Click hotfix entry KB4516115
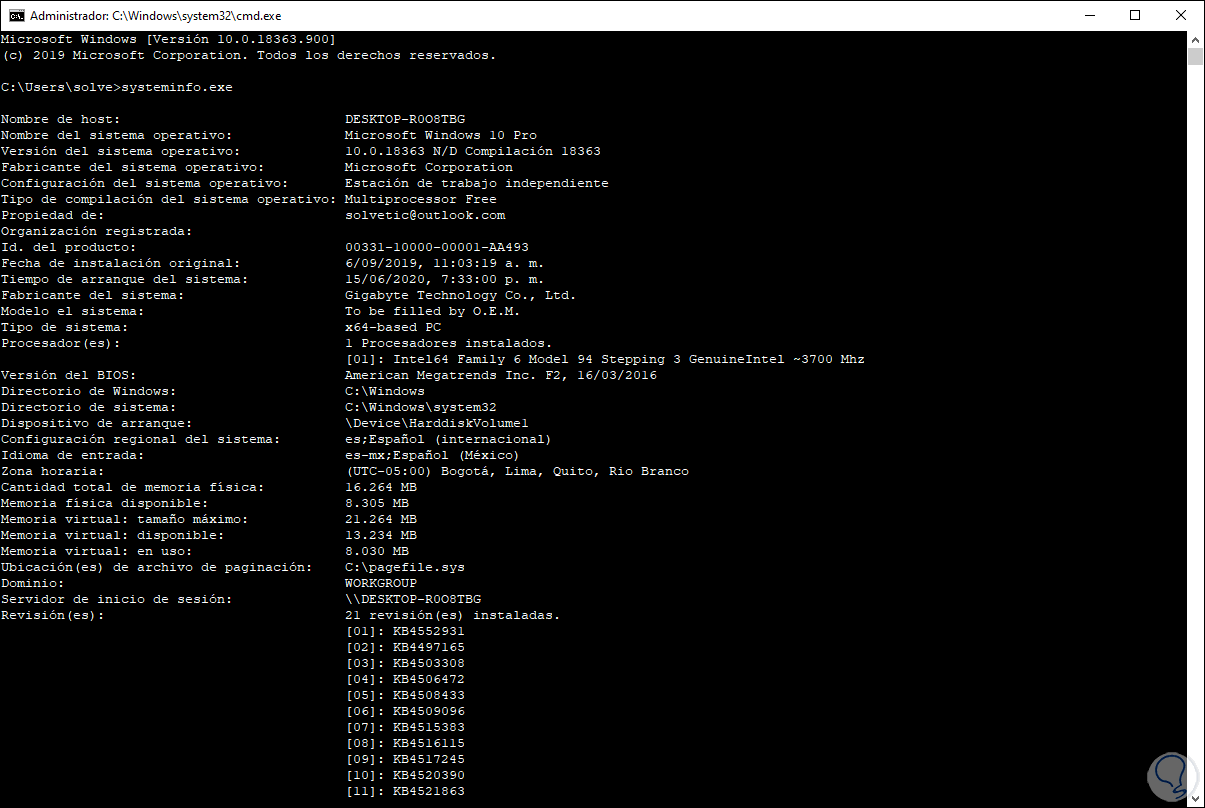This screenshot has height=808, width=1205. pyautogui.click(x=405, y=743)
